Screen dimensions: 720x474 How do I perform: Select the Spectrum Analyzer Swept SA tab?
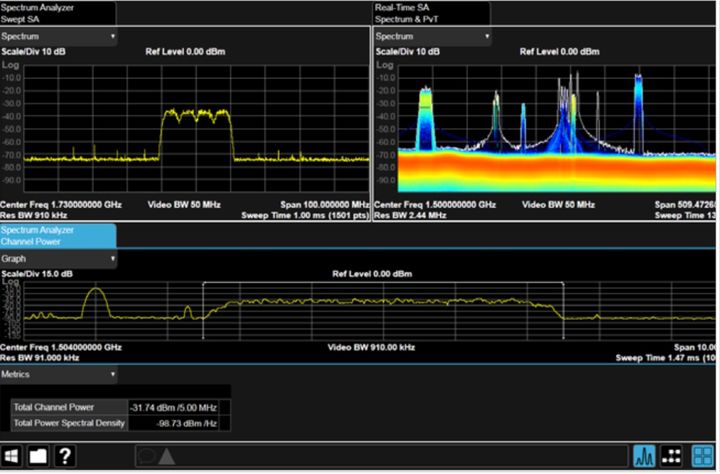click(58, 13)
